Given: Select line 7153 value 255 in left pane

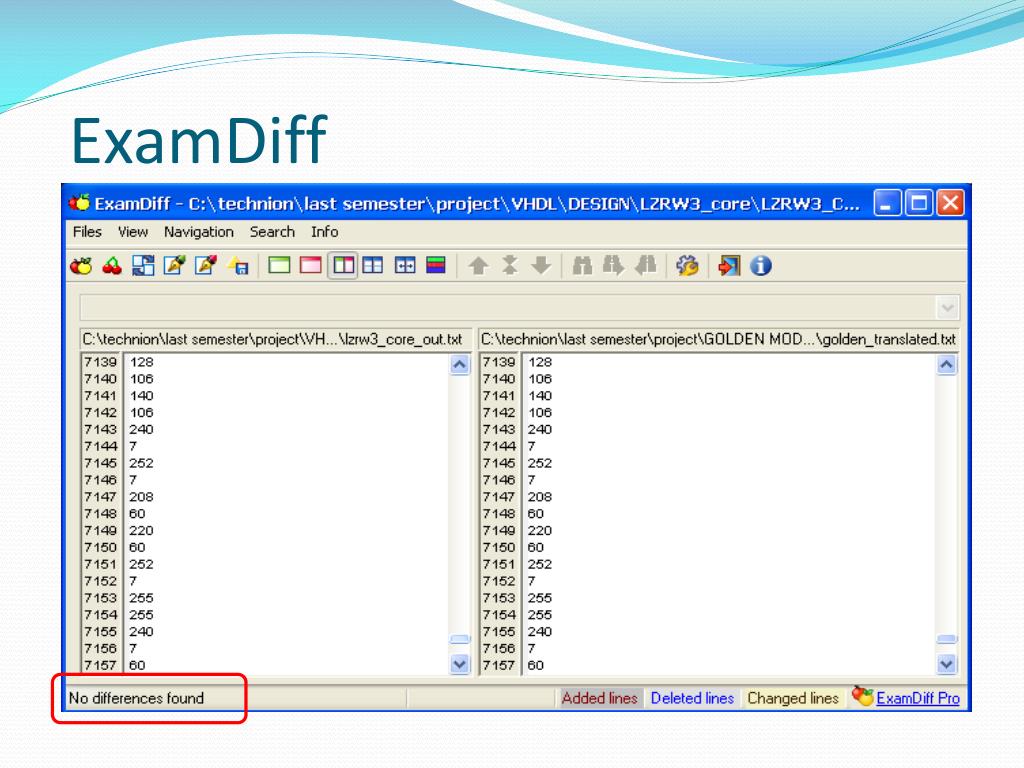Looking at the screenshot, I should click(141, 598).
